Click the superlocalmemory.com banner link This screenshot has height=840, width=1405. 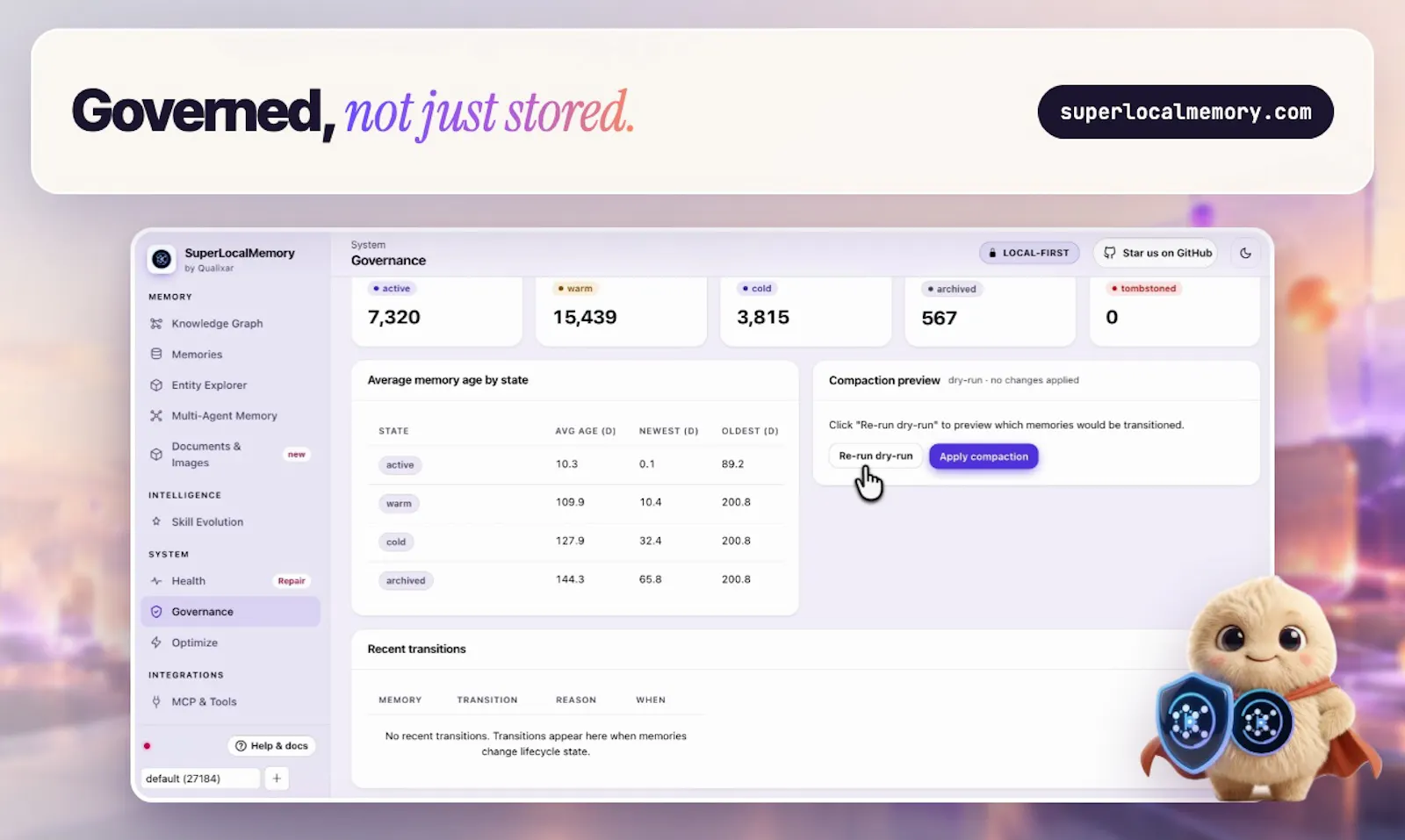click(x=1185, y=111)
